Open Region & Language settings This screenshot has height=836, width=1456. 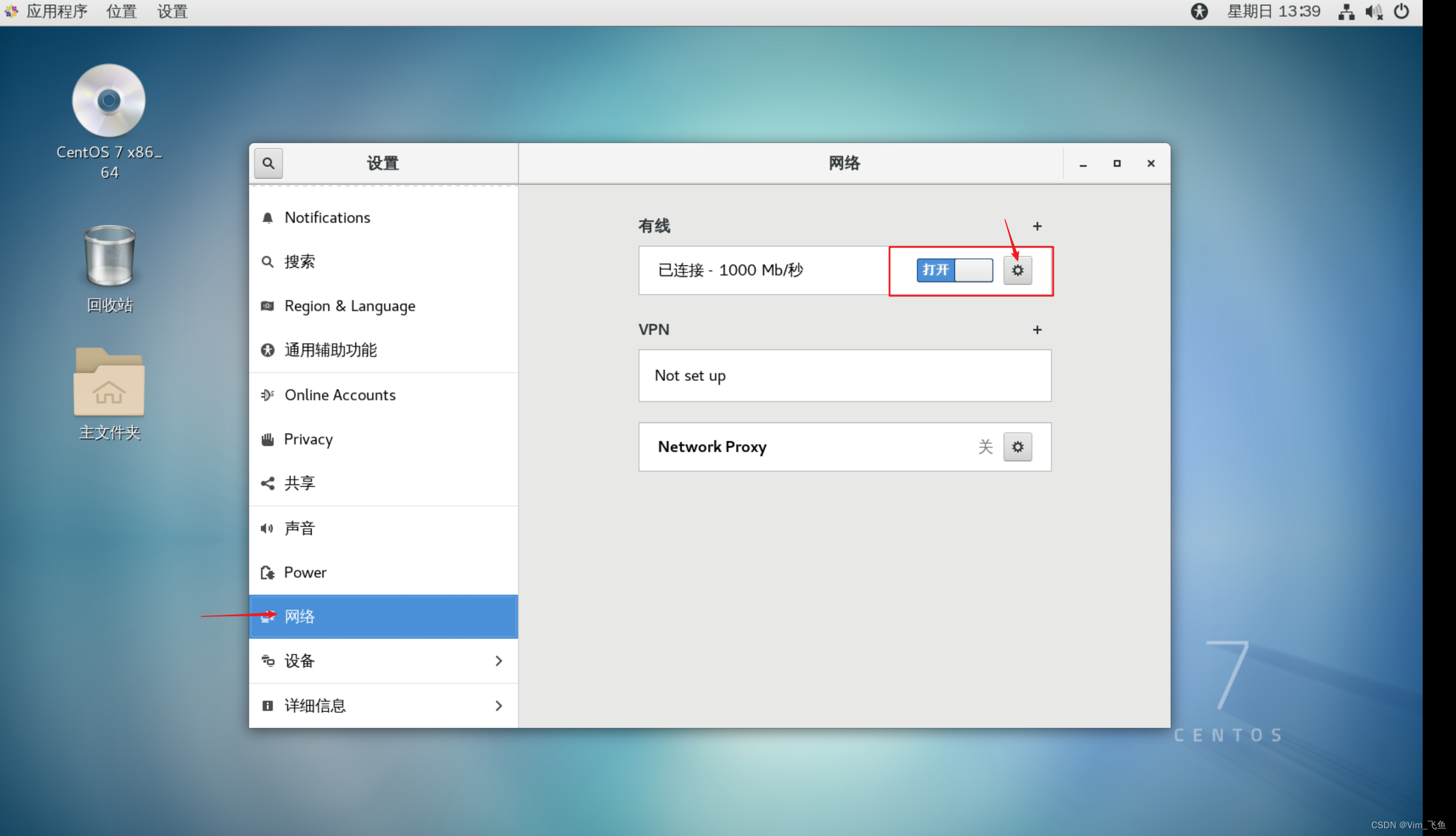[349, 306]
